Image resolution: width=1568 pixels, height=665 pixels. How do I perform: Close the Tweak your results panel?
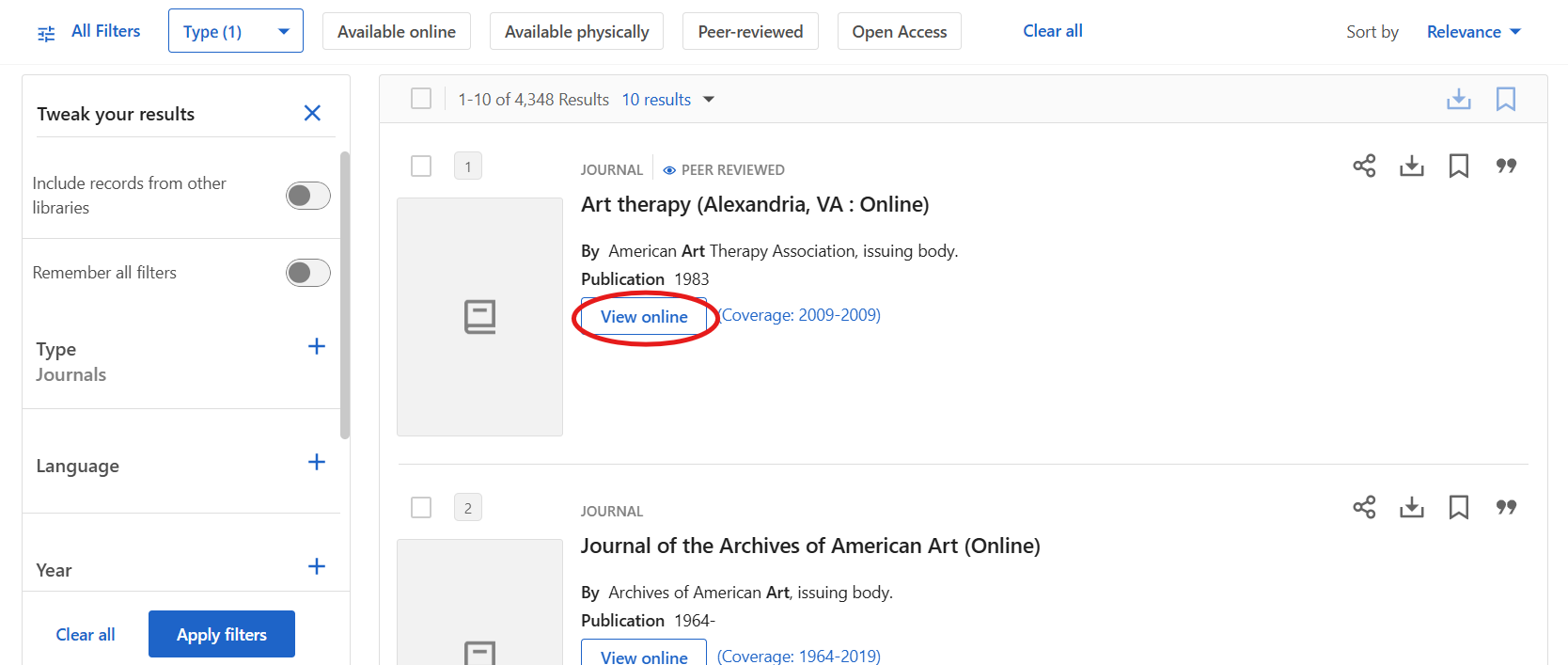(x=312, y=113)
